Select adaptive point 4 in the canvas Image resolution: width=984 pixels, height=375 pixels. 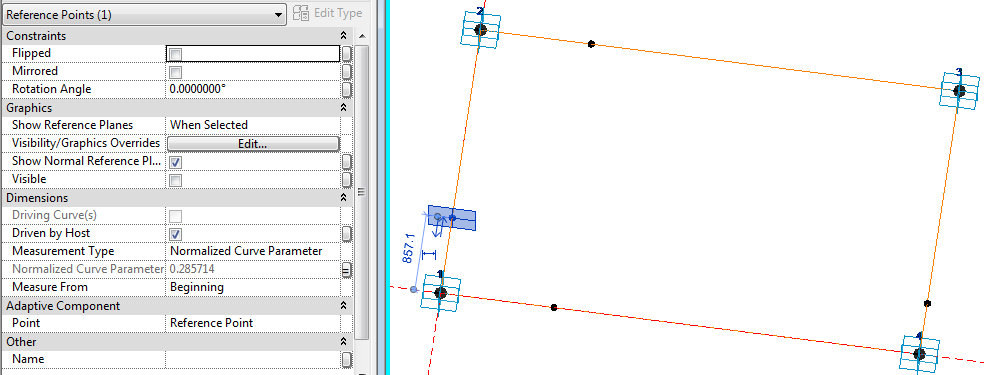point(919,354)
